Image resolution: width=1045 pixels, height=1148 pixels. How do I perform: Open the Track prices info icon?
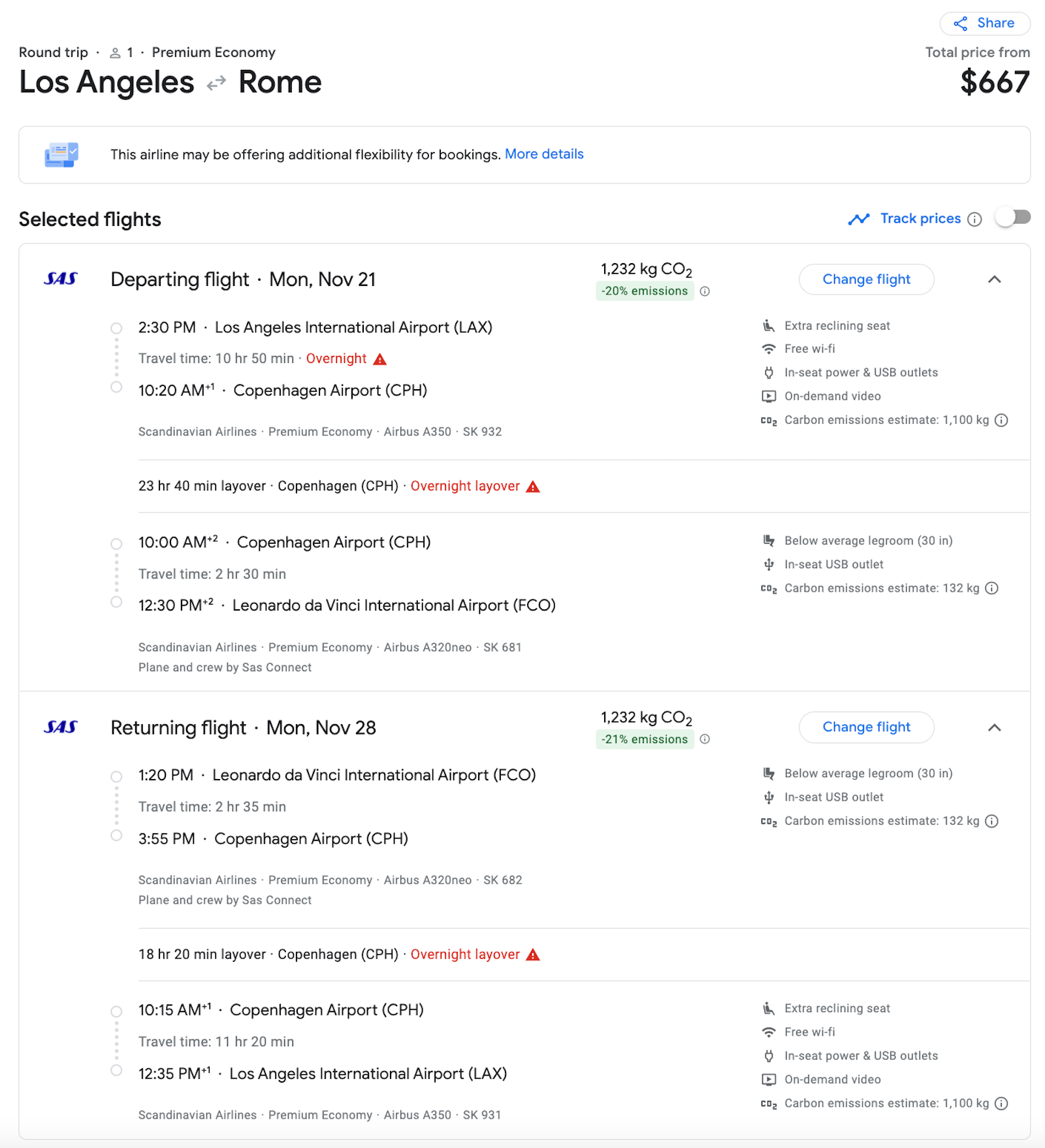click(x=974, y=219)
